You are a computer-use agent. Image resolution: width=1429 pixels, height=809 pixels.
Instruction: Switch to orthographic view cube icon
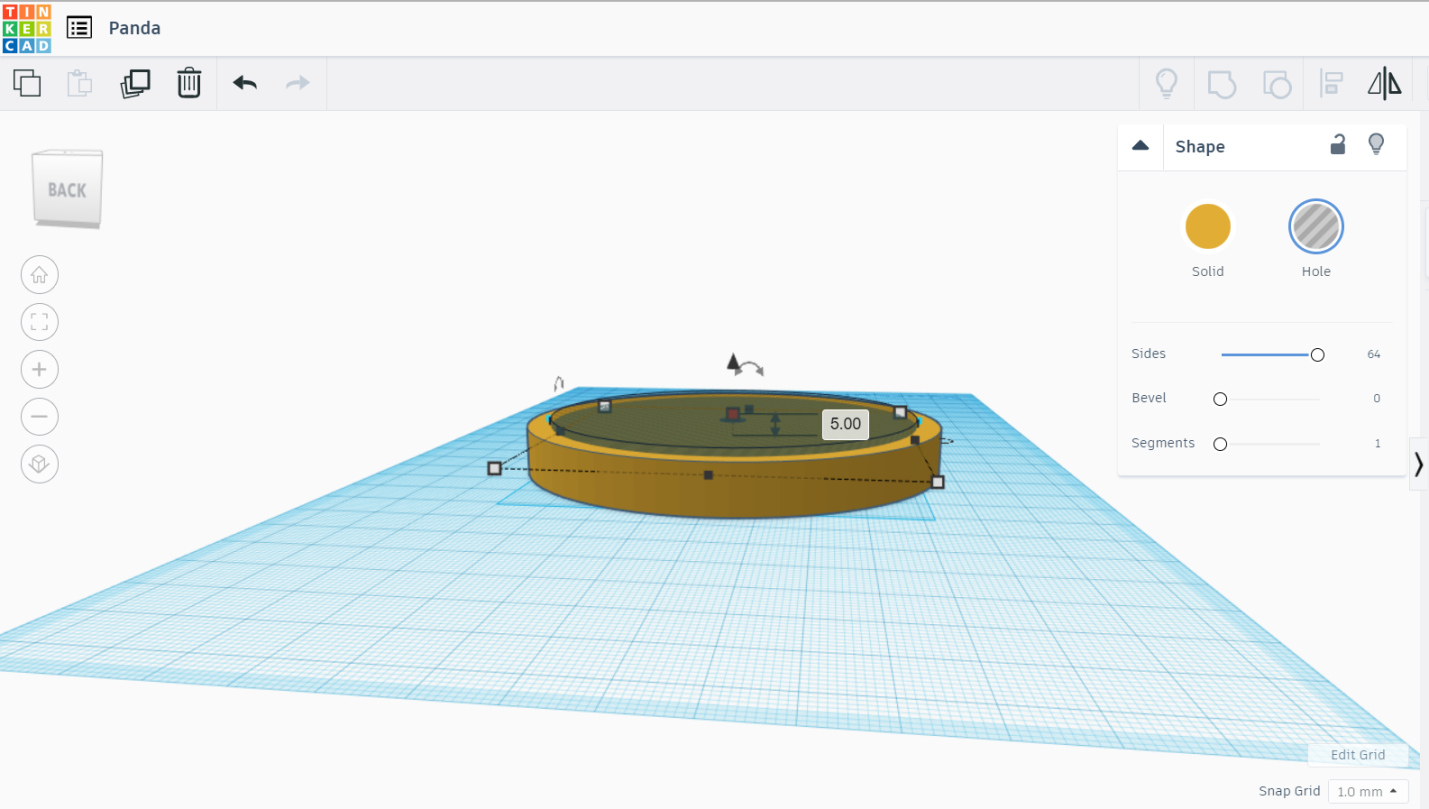point(39,464)
